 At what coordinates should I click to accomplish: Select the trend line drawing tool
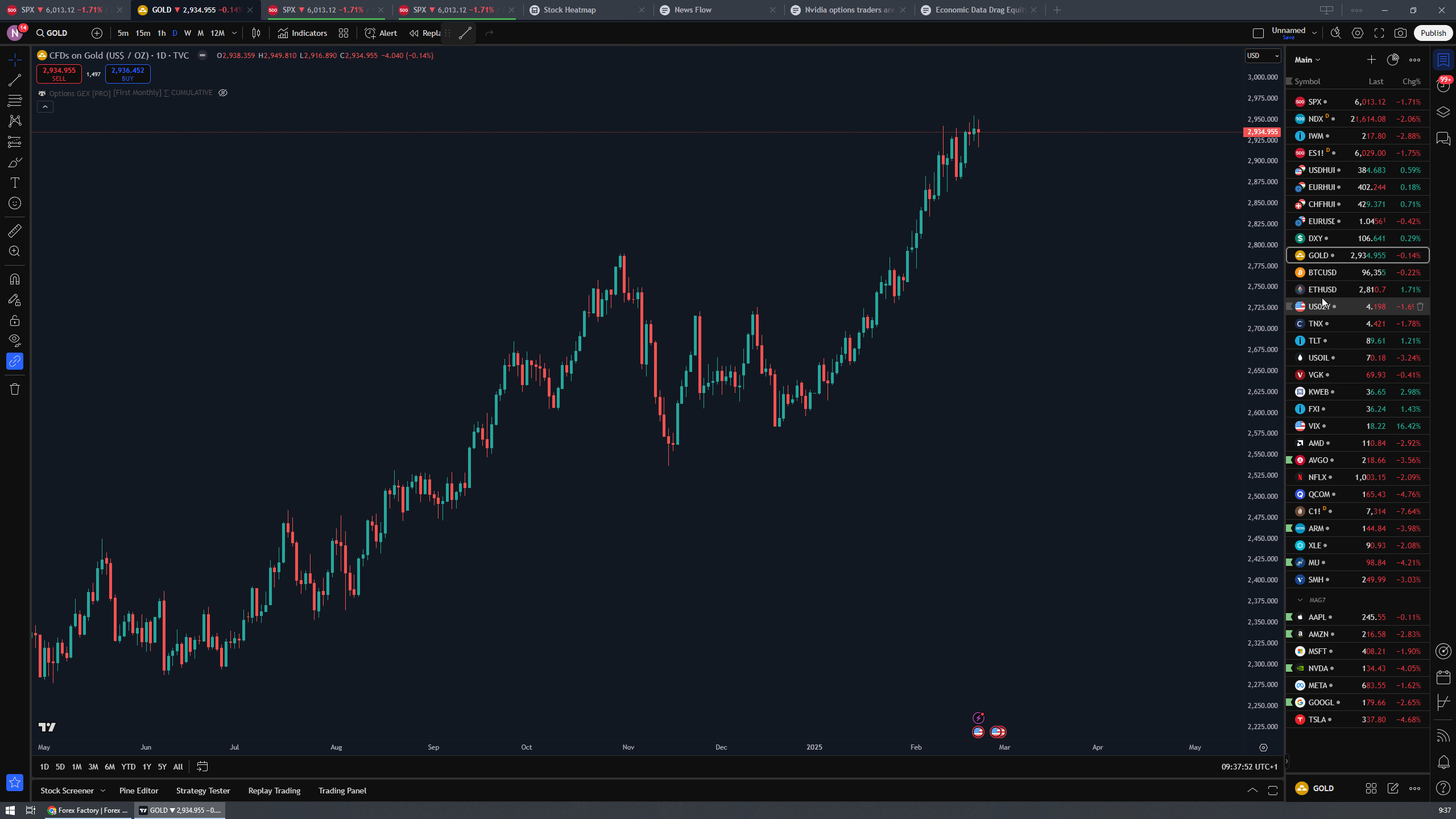tap(15, 80)
